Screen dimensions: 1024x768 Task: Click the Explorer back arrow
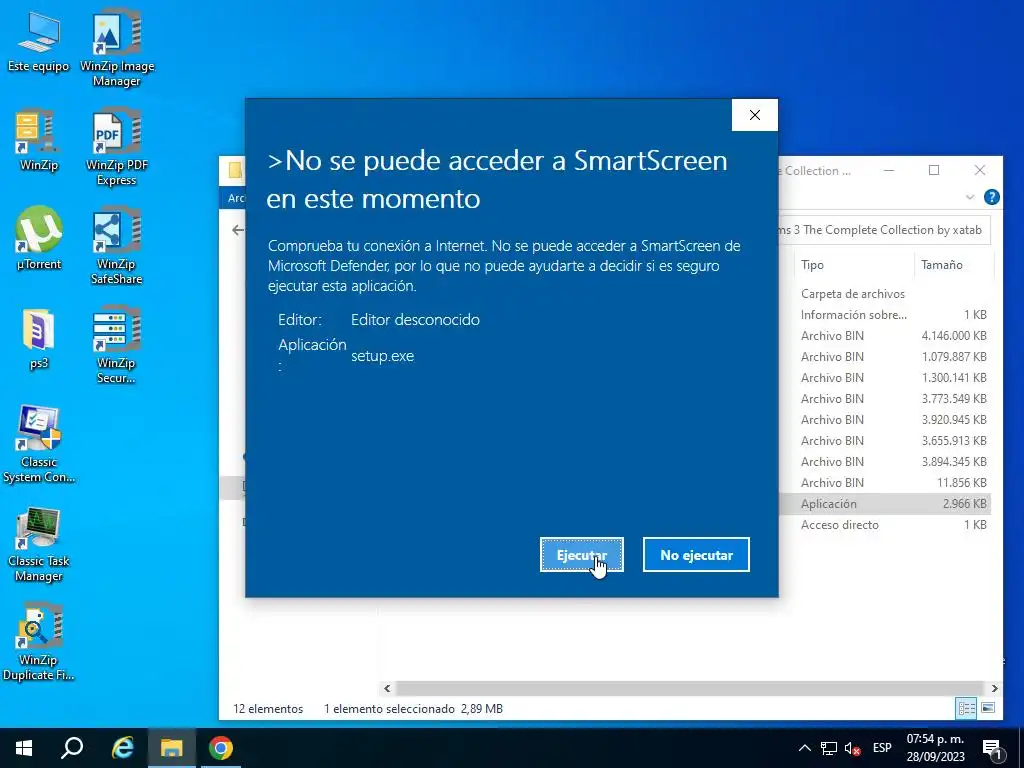(238, 230)
